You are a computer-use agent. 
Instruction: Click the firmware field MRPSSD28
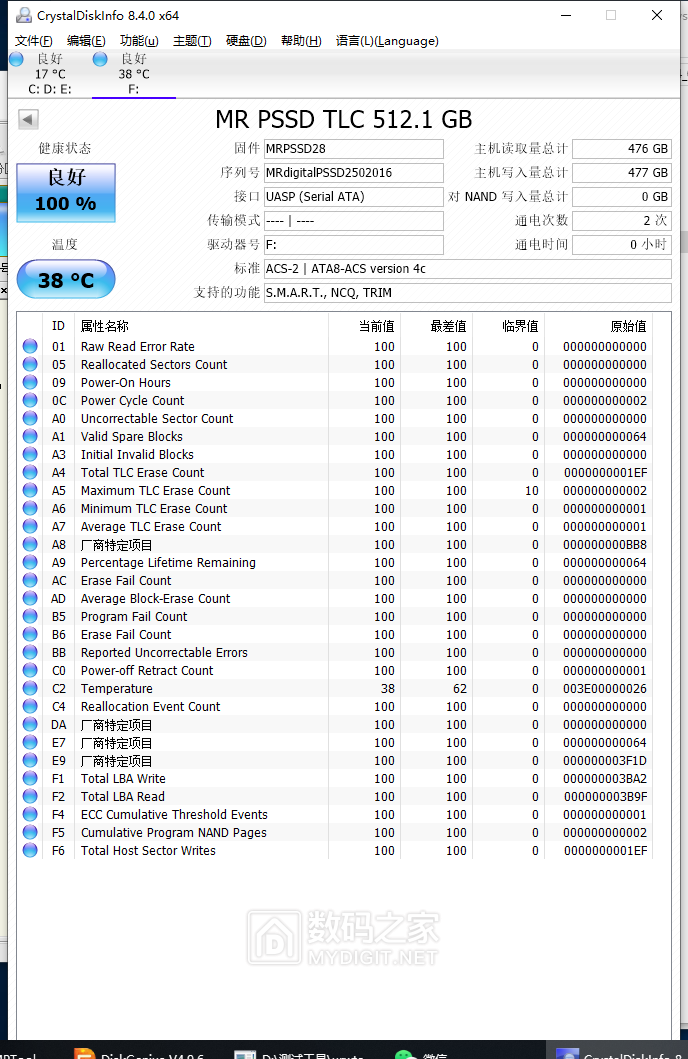[x=354, y=149]
